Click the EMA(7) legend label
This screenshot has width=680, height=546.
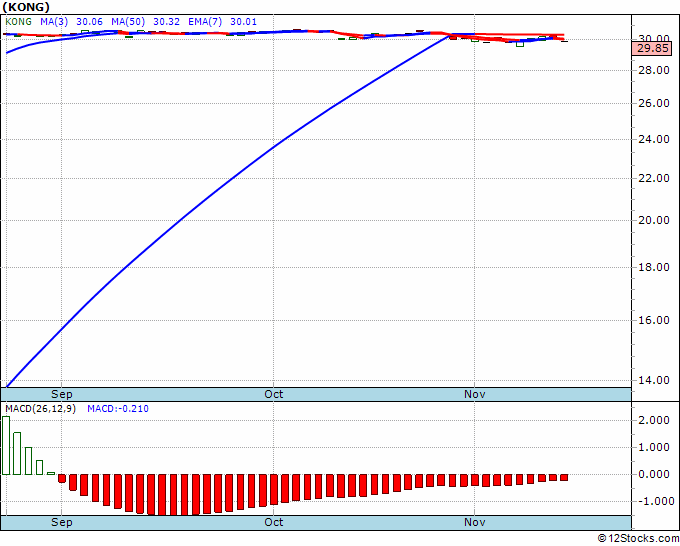coord(205,22)
